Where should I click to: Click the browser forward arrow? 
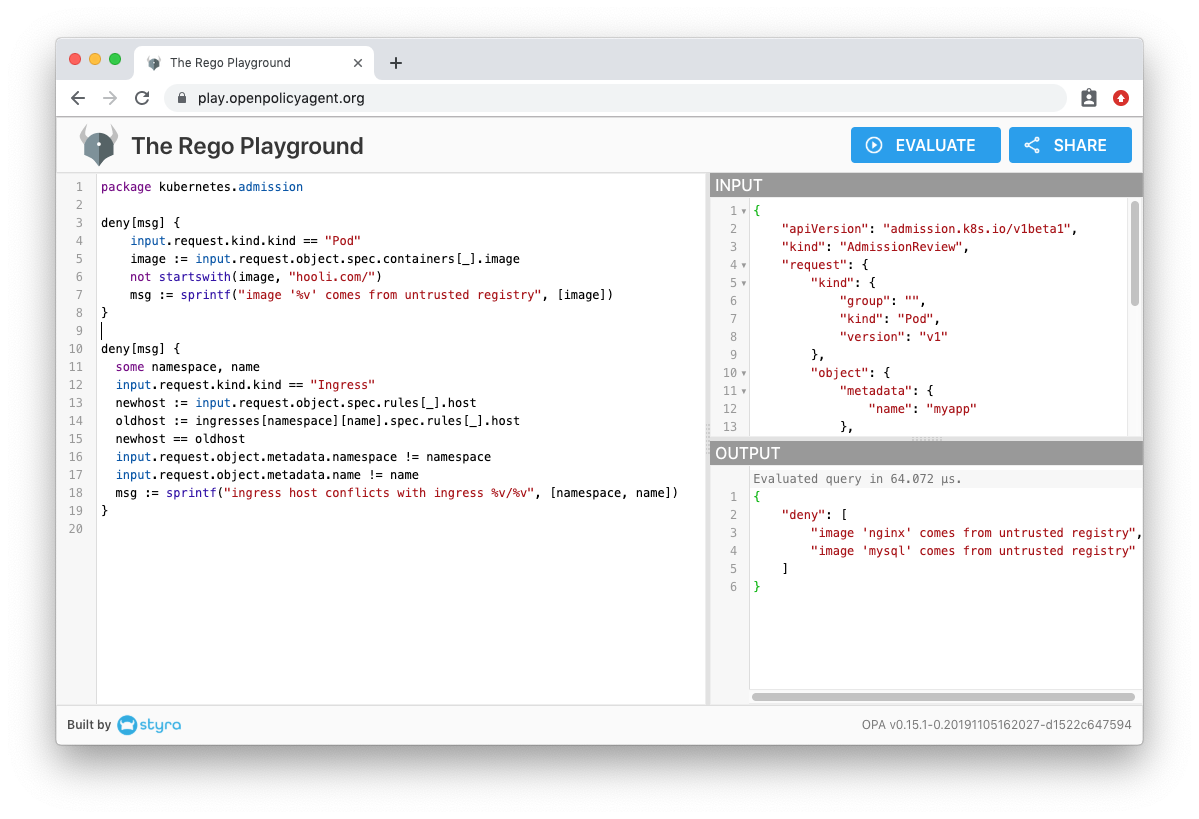pyautogui.click(x=110, y=98)
